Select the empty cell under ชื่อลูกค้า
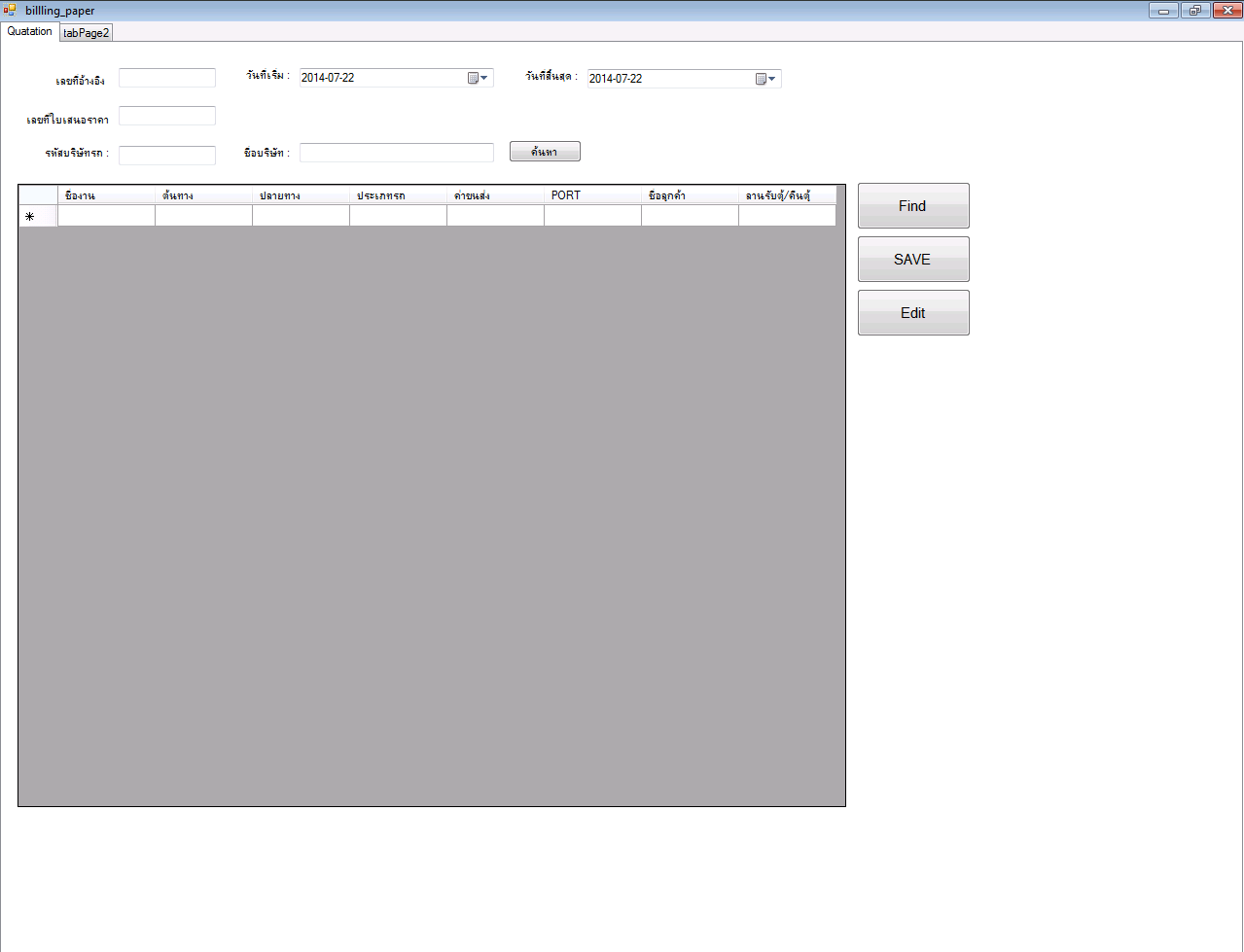Screen dimensions: 1244x952 [x=690, y=216]
